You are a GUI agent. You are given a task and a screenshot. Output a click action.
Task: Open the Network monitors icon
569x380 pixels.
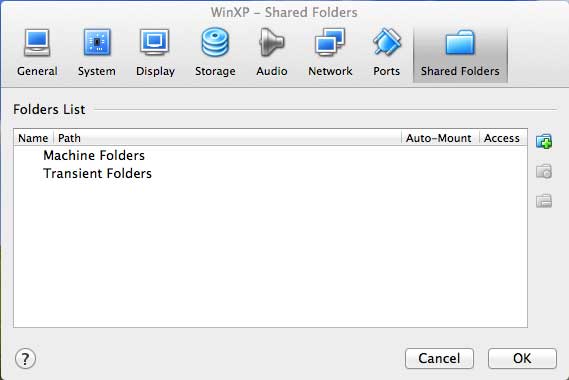pos(330,43)
